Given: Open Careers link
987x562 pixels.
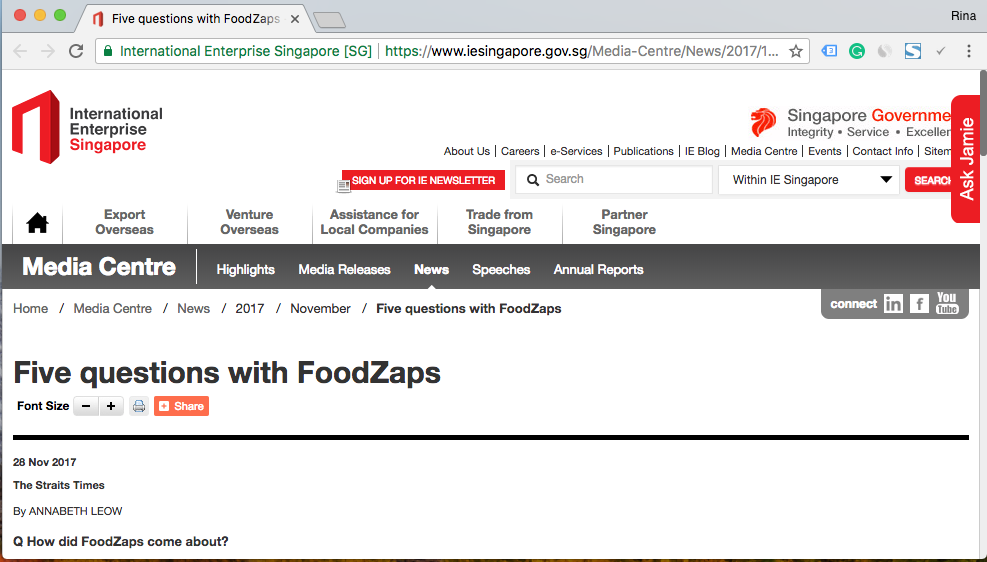Looking at the screenshot, I should pyautogui.click(x=520, y=151).
